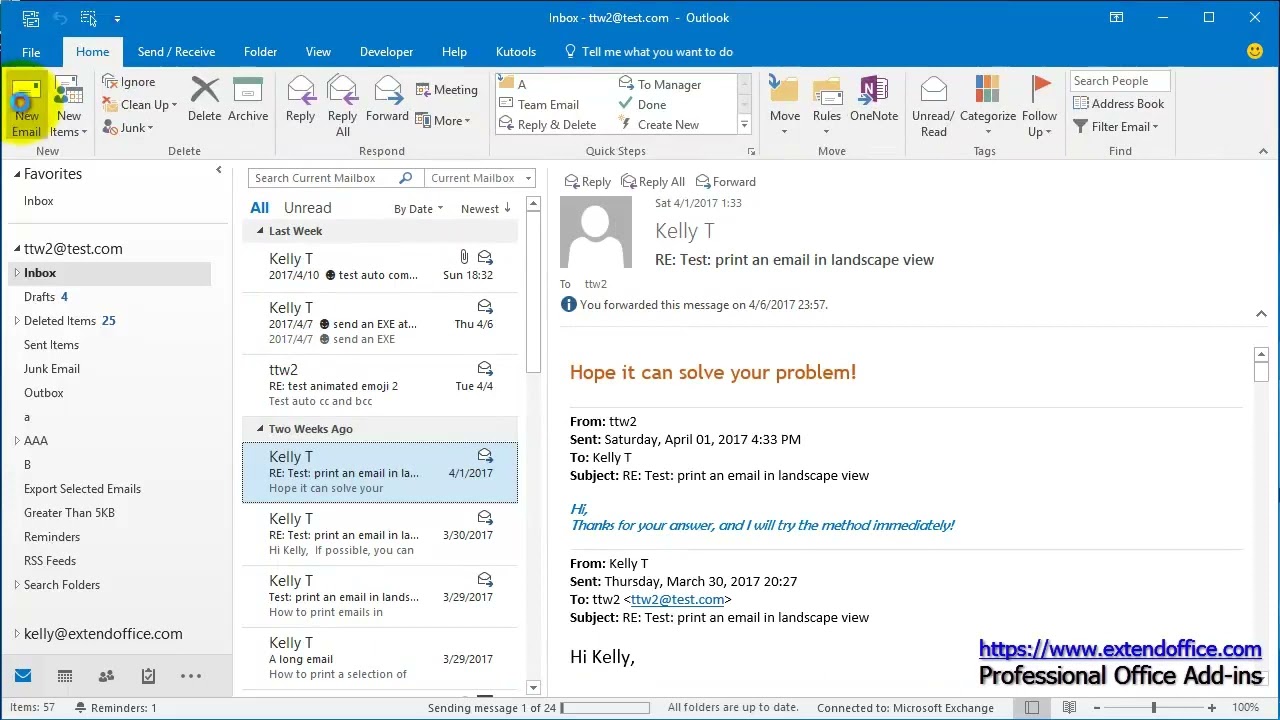Switch to Tasks view in navigation bar
The height and width of the screenshot is (720, 1280).
click(148, 676)
